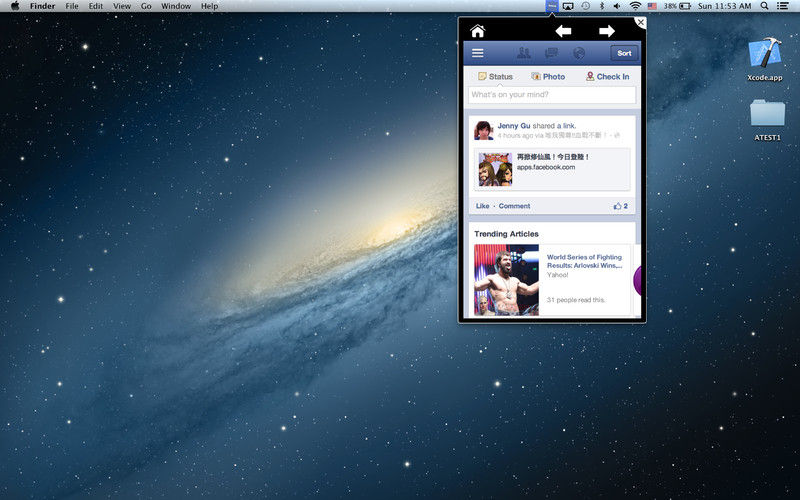Click the fighter article thumbnail
800x500 pixels.
(506, 280)
